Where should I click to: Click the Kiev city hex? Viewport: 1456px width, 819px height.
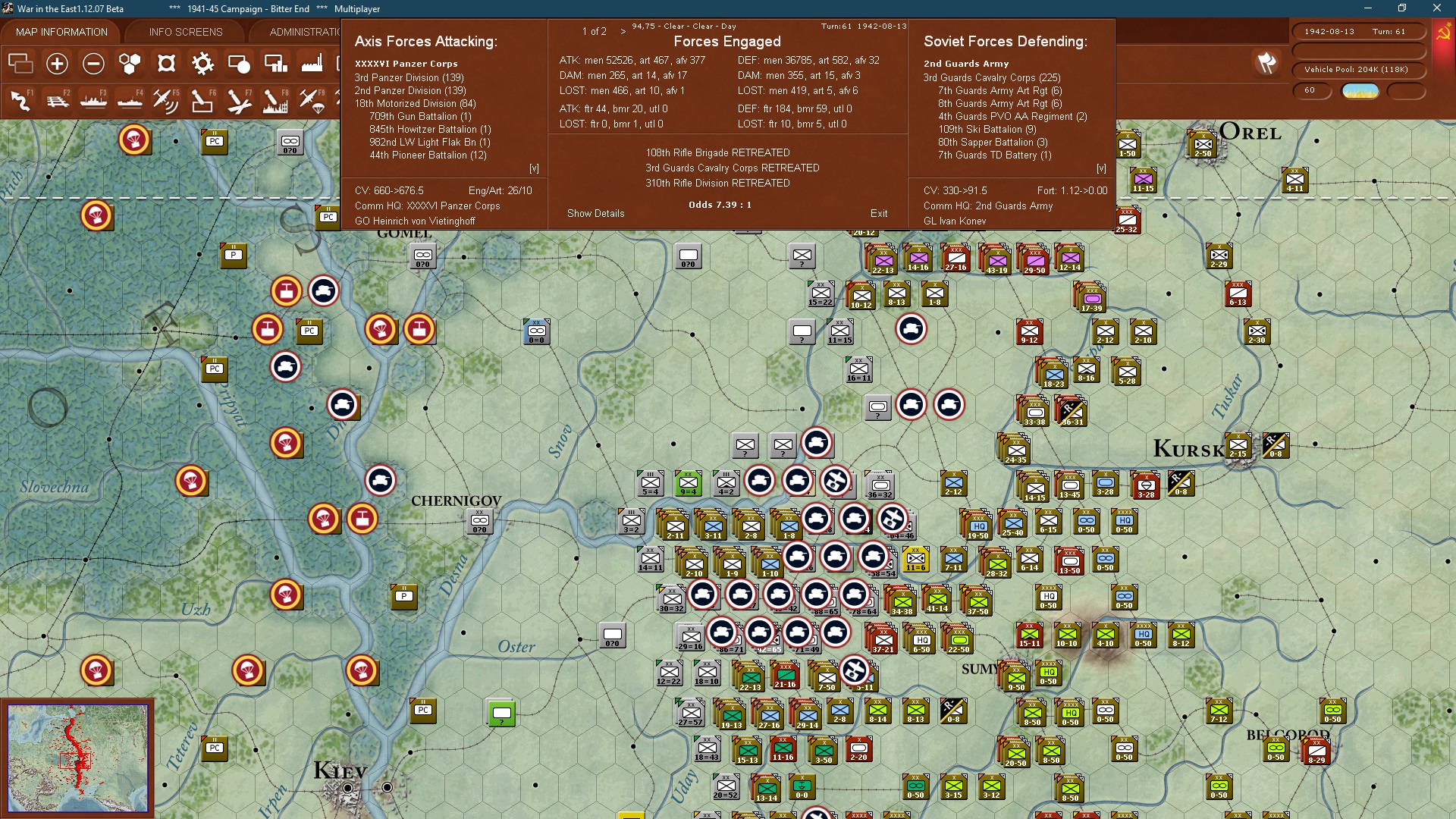pos(348,788)
